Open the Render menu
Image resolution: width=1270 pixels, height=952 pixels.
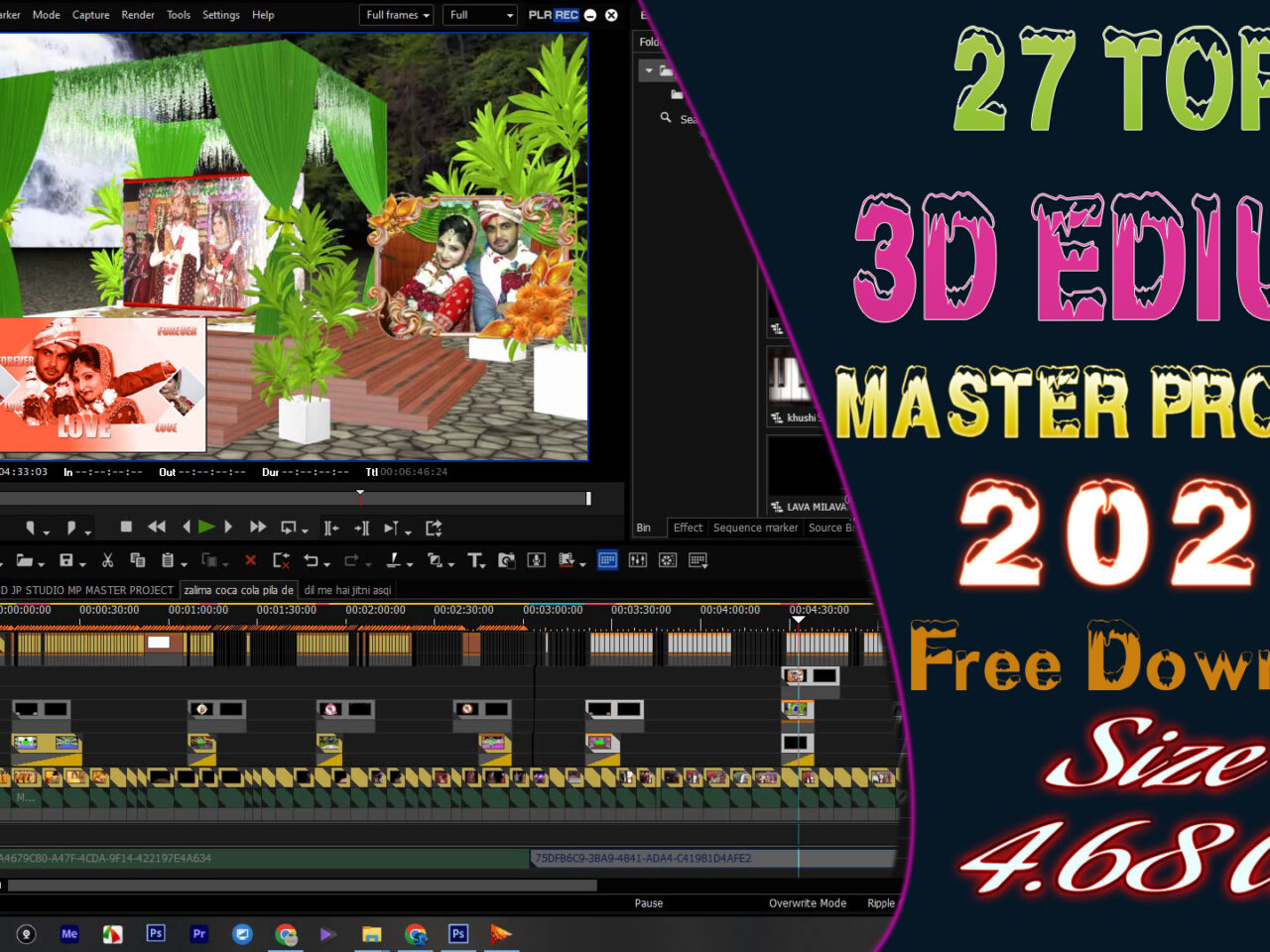[138, 15]
